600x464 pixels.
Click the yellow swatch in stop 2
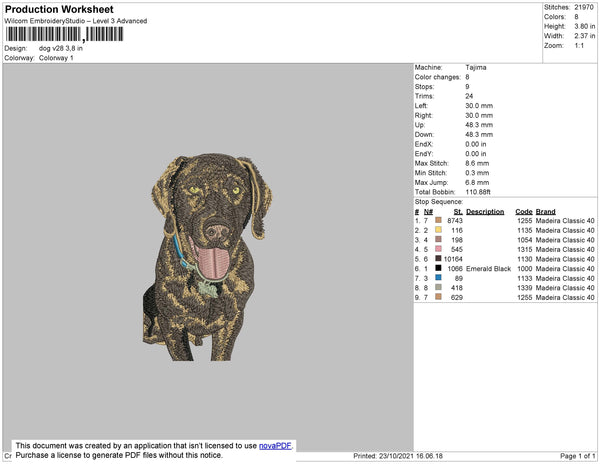pos(439,230)
